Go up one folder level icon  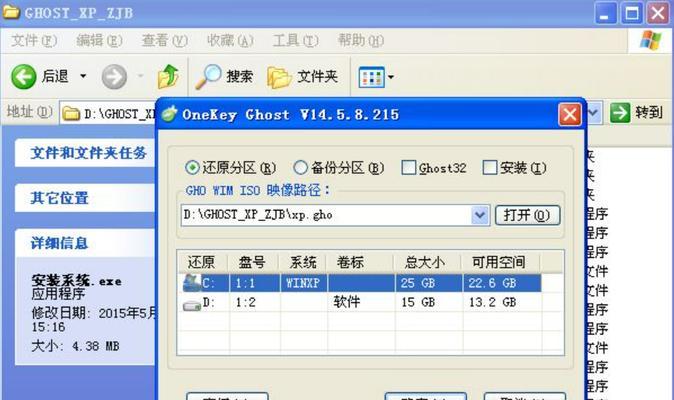click(x=168, y=76)
